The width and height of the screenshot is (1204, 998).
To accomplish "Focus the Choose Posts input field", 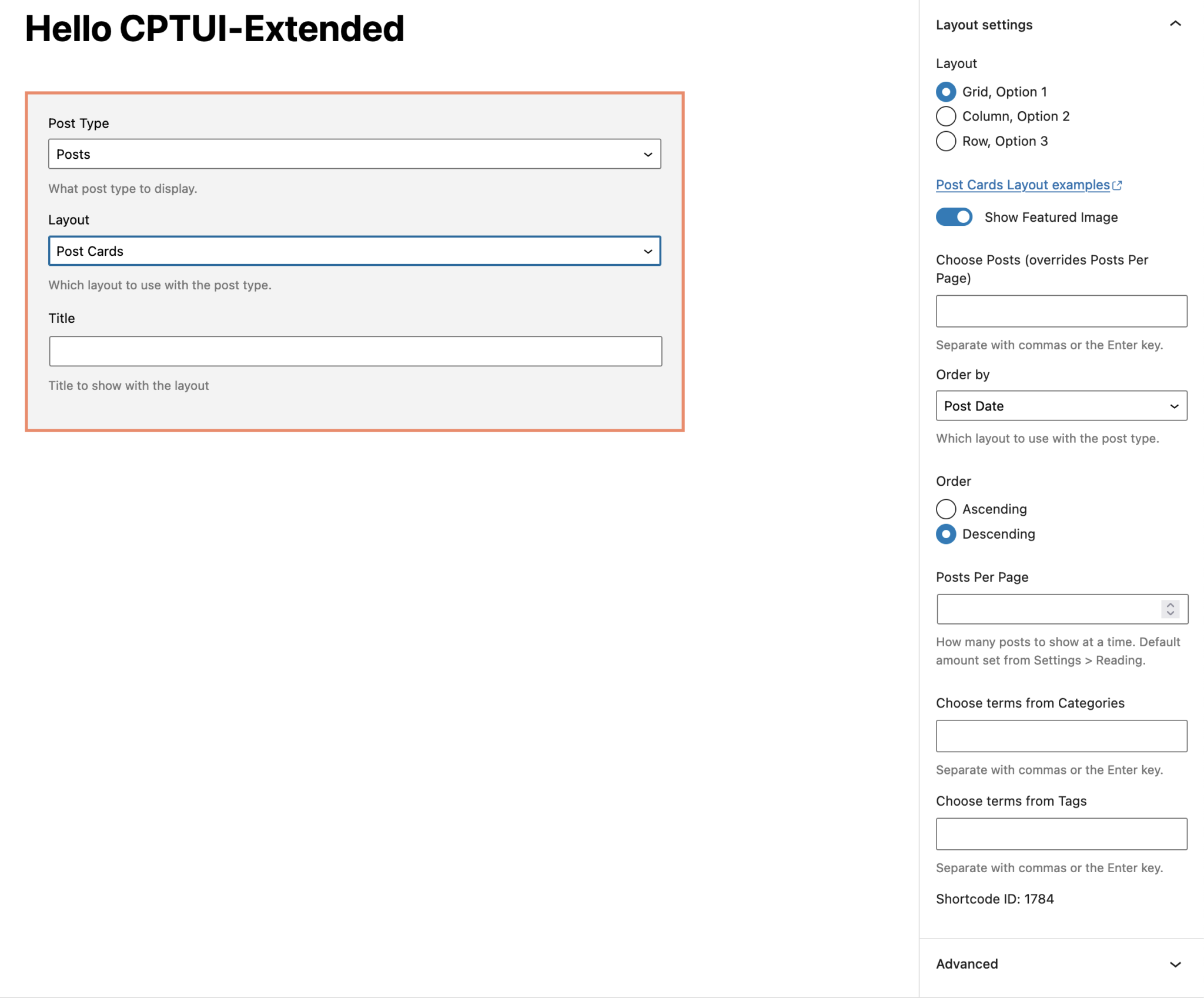I will [x=1061, y=311].
